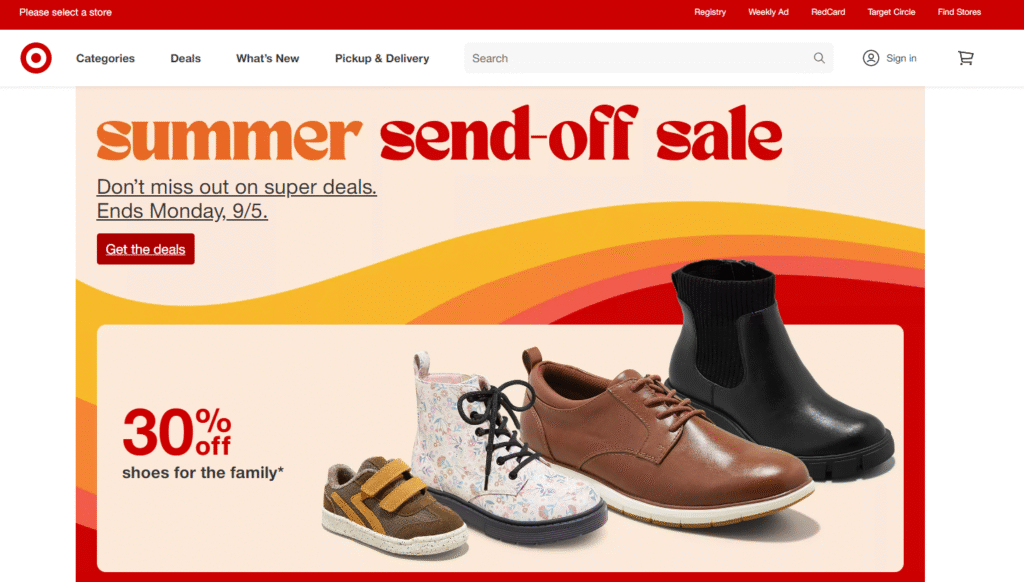
Task: Click the account profile icon
Action: coord(871,58)
